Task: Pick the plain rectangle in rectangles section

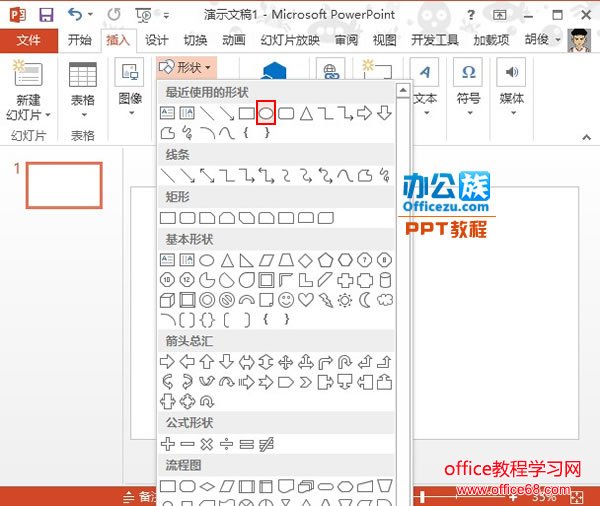Action: coord(168,218)
